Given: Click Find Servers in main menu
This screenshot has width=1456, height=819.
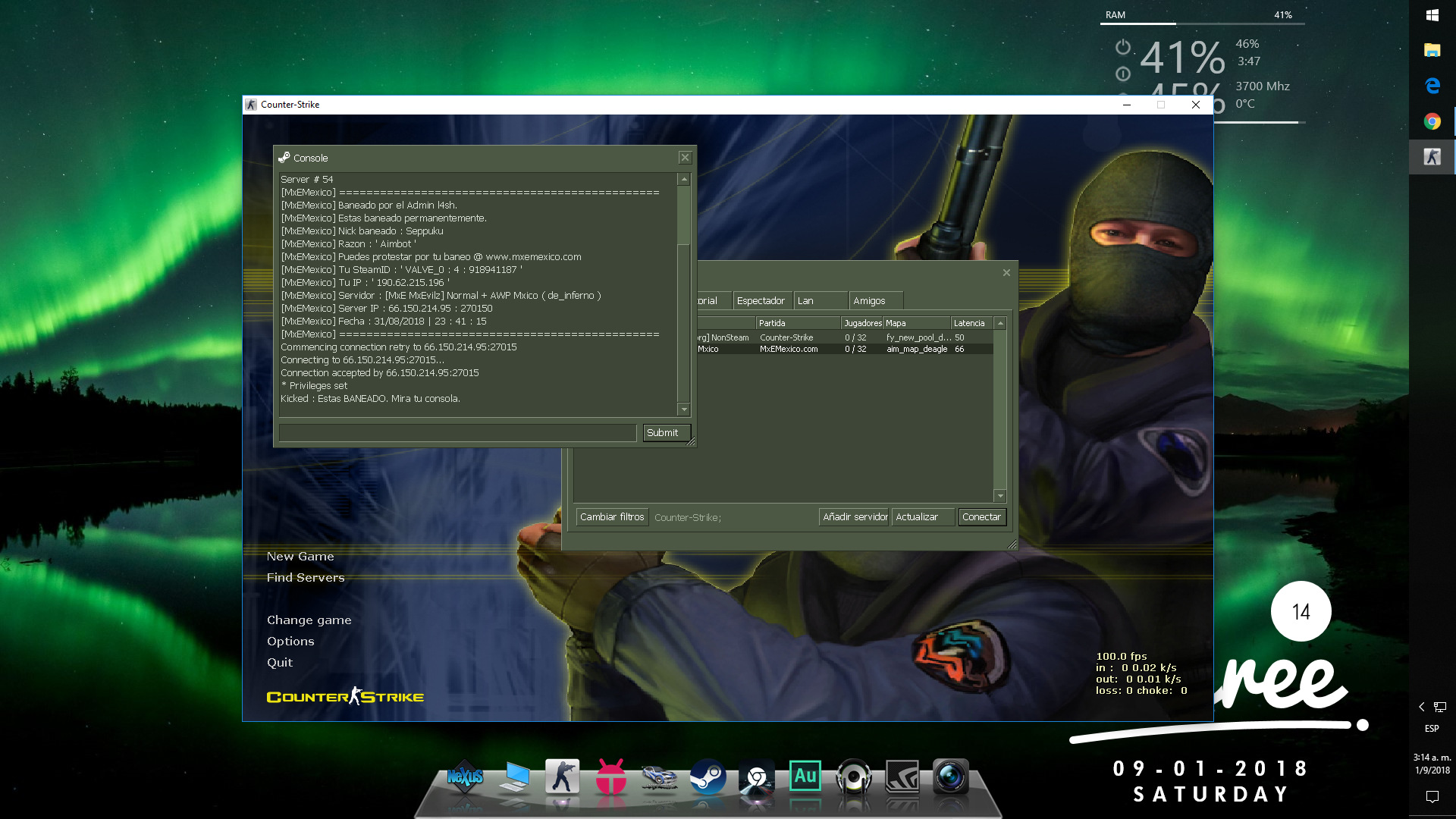Looking at the screenshot, I should (x=306, y=578).
